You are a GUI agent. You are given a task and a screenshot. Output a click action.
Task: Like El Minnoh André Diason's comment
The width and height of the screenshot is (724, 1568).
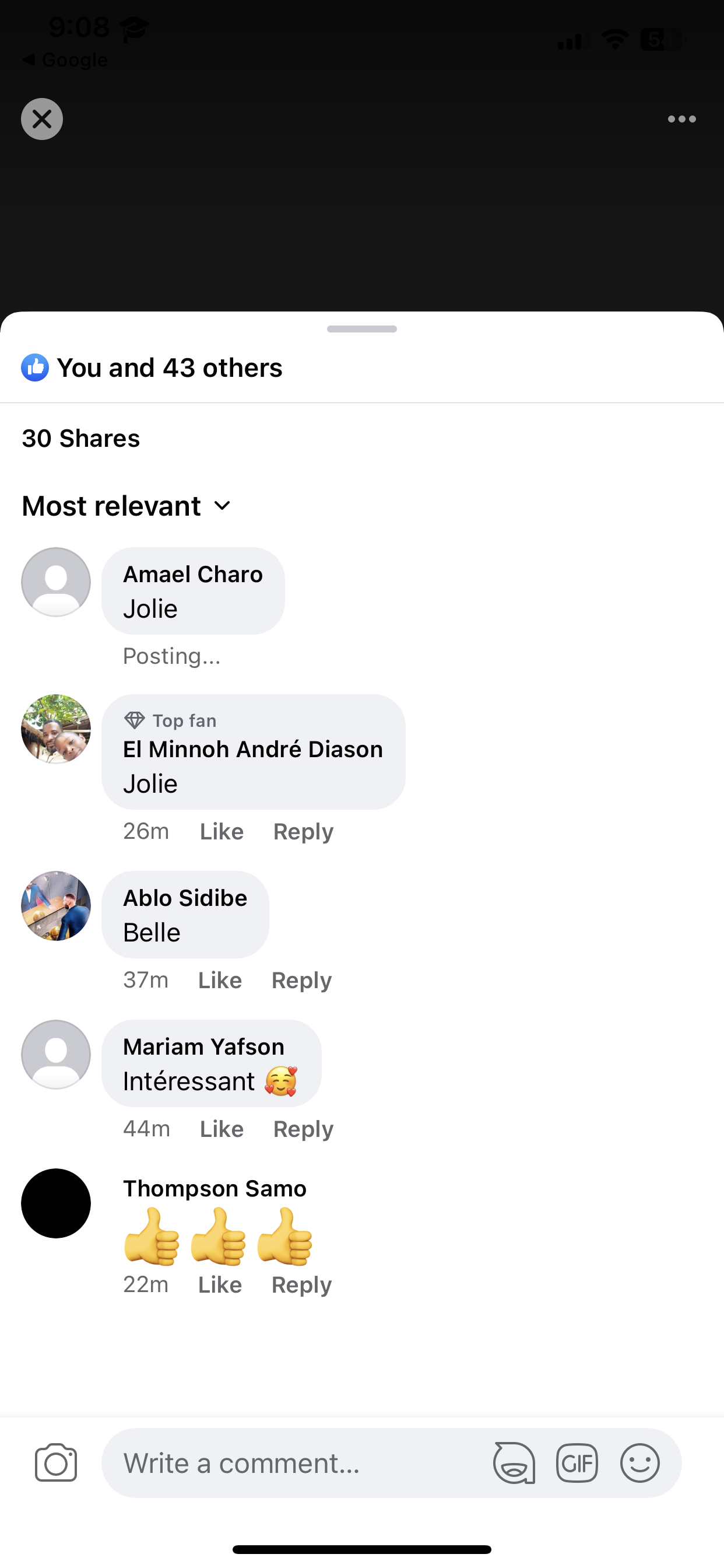click(222, 831)
